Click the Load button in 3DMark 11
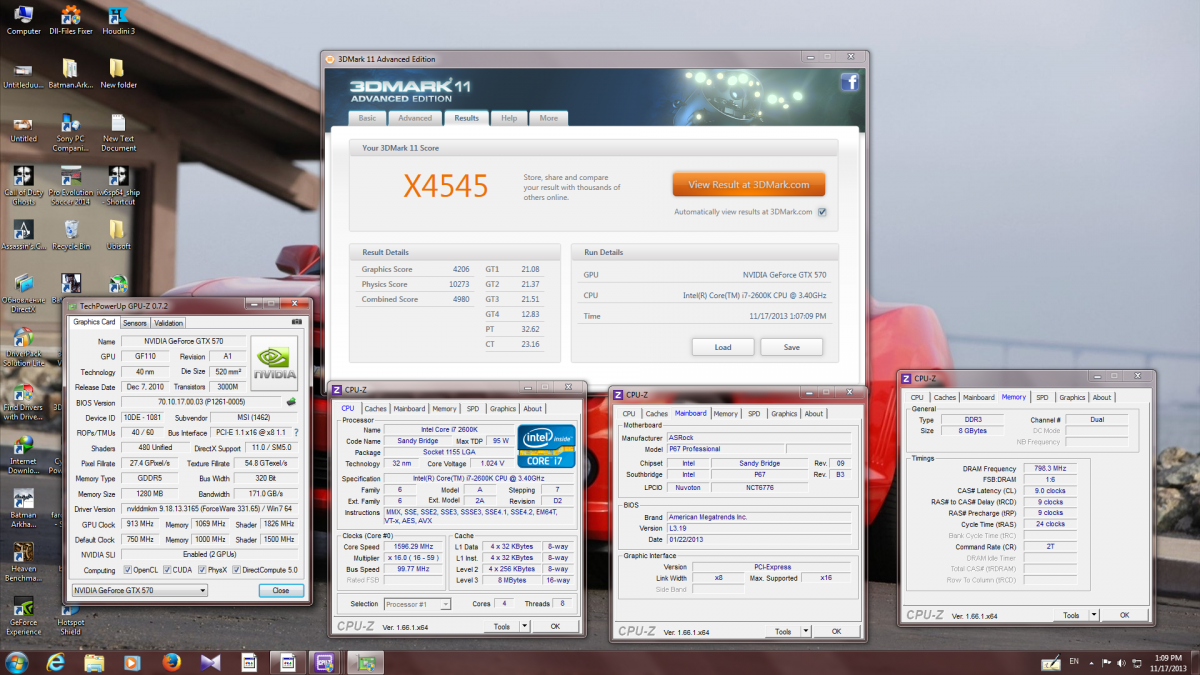 click(722, 347)
